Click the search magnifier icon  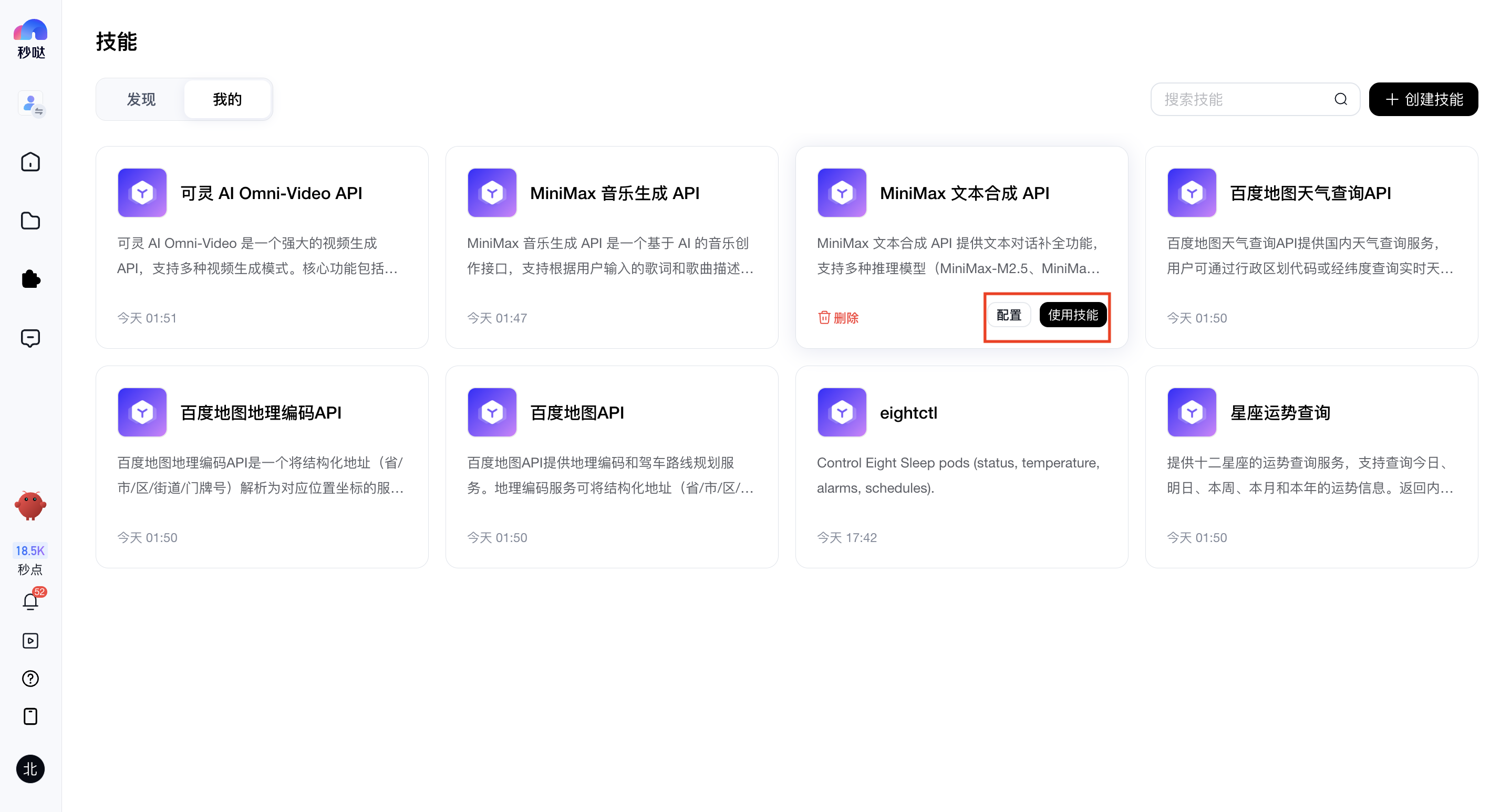click(x=1341, y=99)
